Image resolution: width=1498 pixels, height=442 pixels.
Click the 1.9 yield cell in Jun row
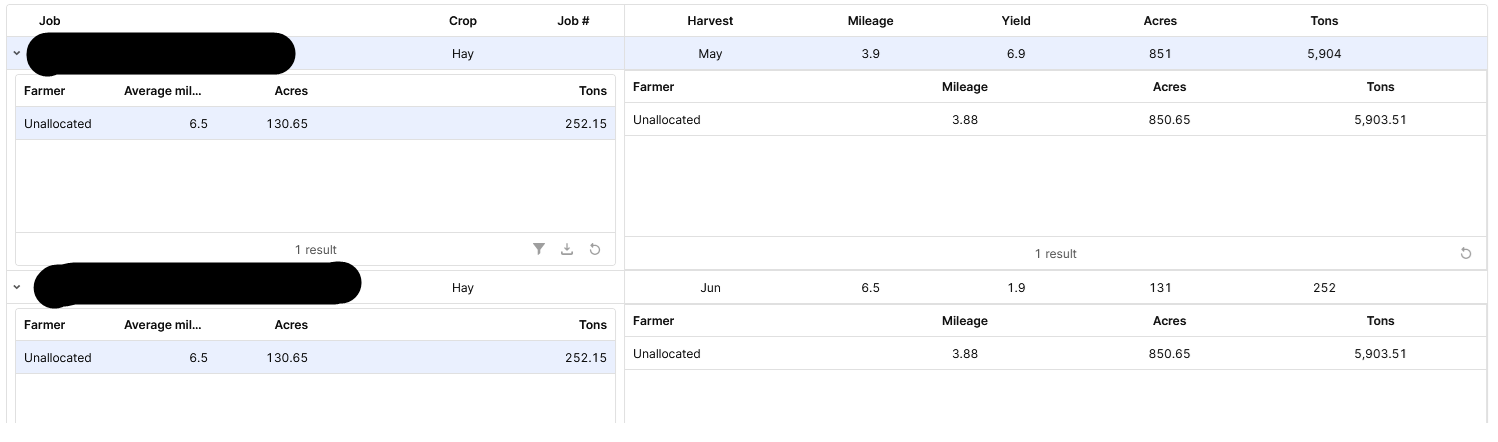pyautogui.click(x=1016, y=288)
